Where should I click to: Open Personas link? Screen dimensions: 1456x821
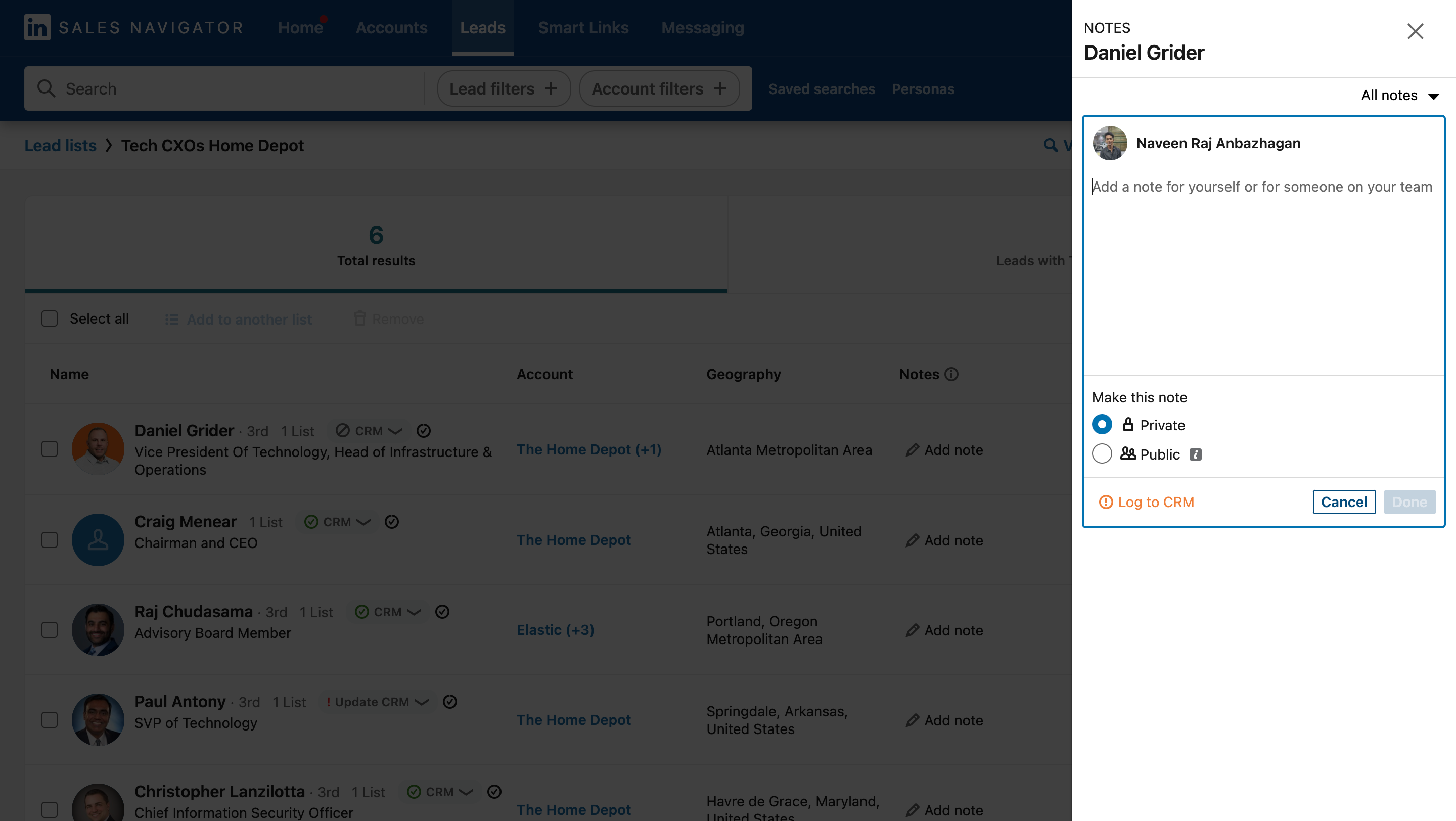point(923,88)
